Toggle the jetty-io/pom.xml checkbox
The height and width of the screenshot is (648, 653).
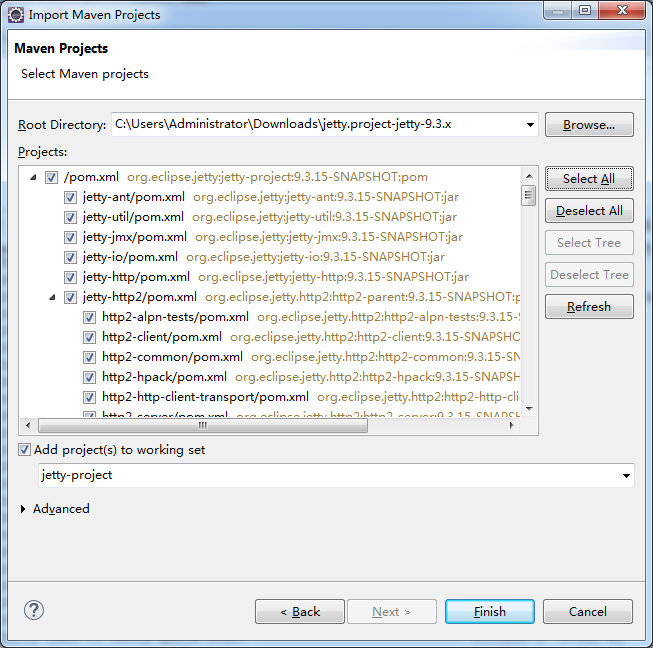(70, 257)
